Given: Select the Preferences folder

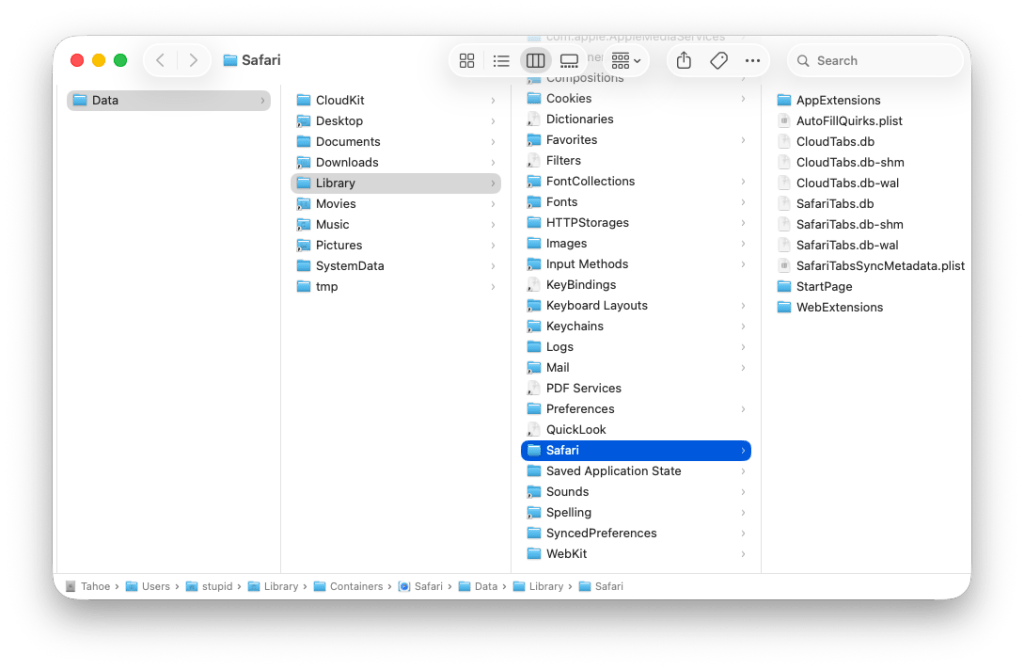Looking at the screenshot, I should [x=580, y=409].
